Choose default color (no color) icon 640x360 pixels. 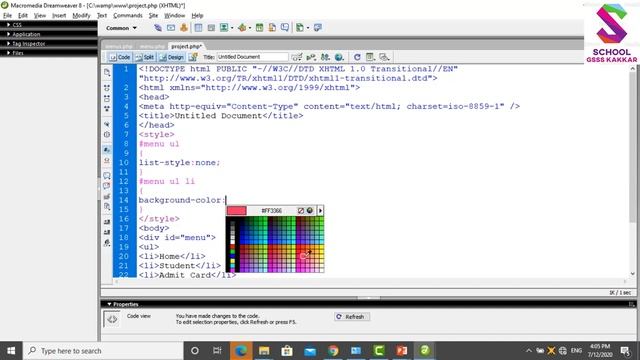click(x=301, y=211)
